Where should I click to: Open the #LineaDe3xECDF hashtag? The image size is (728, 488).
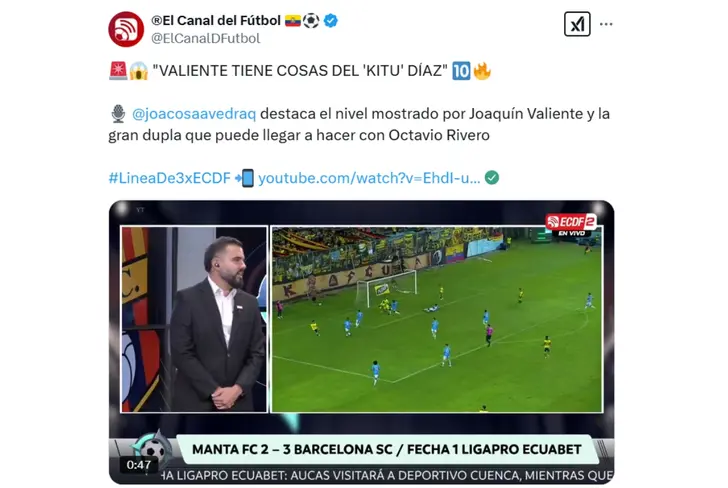[x=169, y=178]
